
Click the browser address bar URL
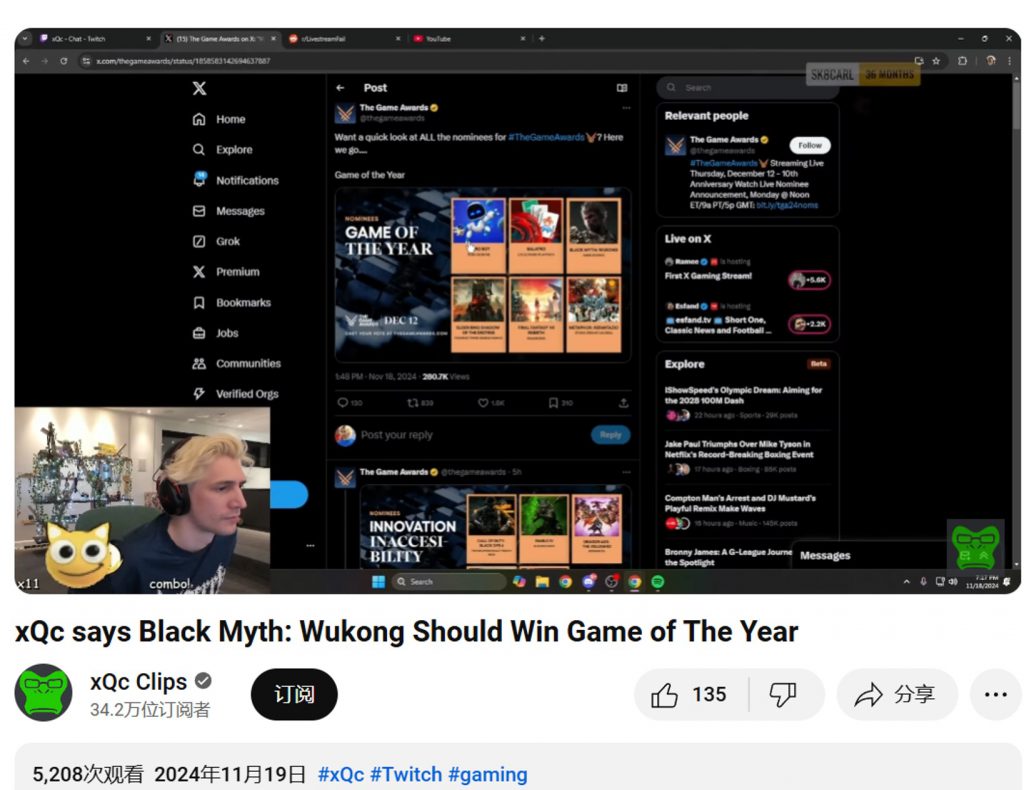183,61
